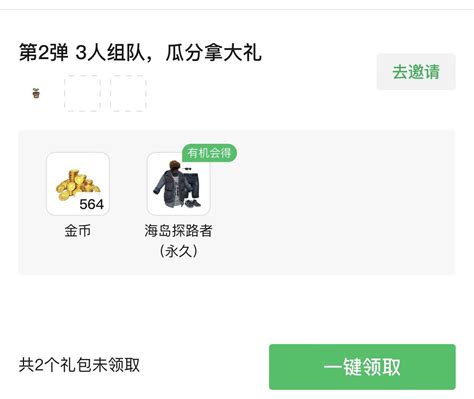
Task: Open the 海岛探路者 outfit reward thumbnail
Action: coord(179,184)
